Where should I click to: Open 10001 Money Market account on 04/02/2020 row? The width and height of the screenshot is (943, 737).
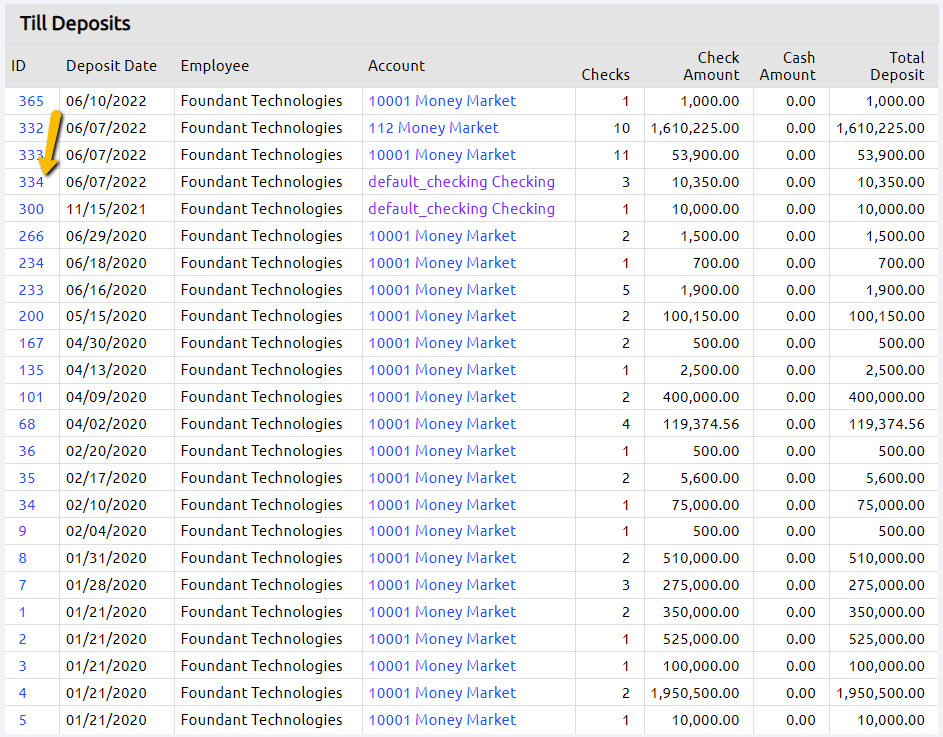coord(442,424)
